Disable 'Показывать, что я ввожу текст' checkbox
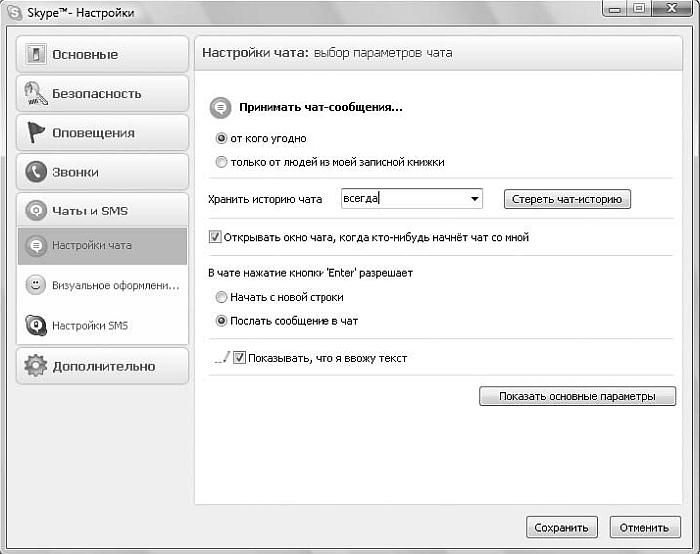This screenshot has width=700, height=554. [239, 358]
